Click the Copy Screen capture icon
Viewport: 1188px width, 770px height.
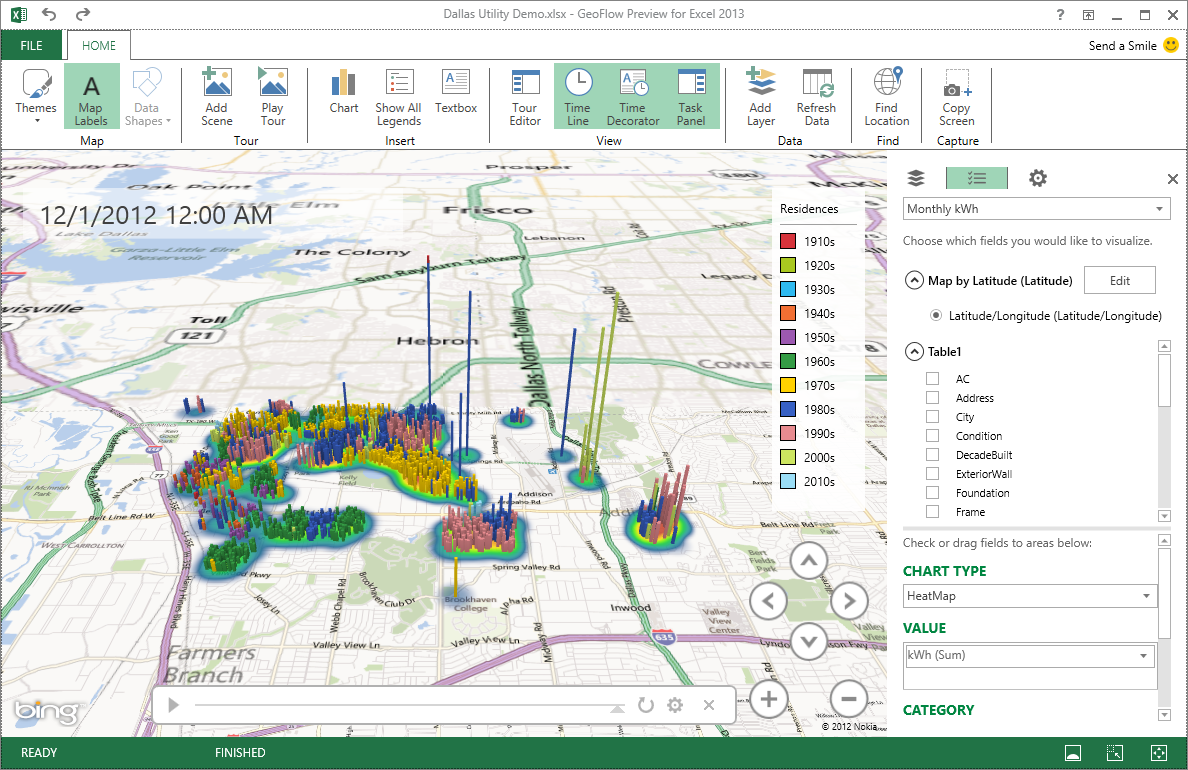click(955, 95)
